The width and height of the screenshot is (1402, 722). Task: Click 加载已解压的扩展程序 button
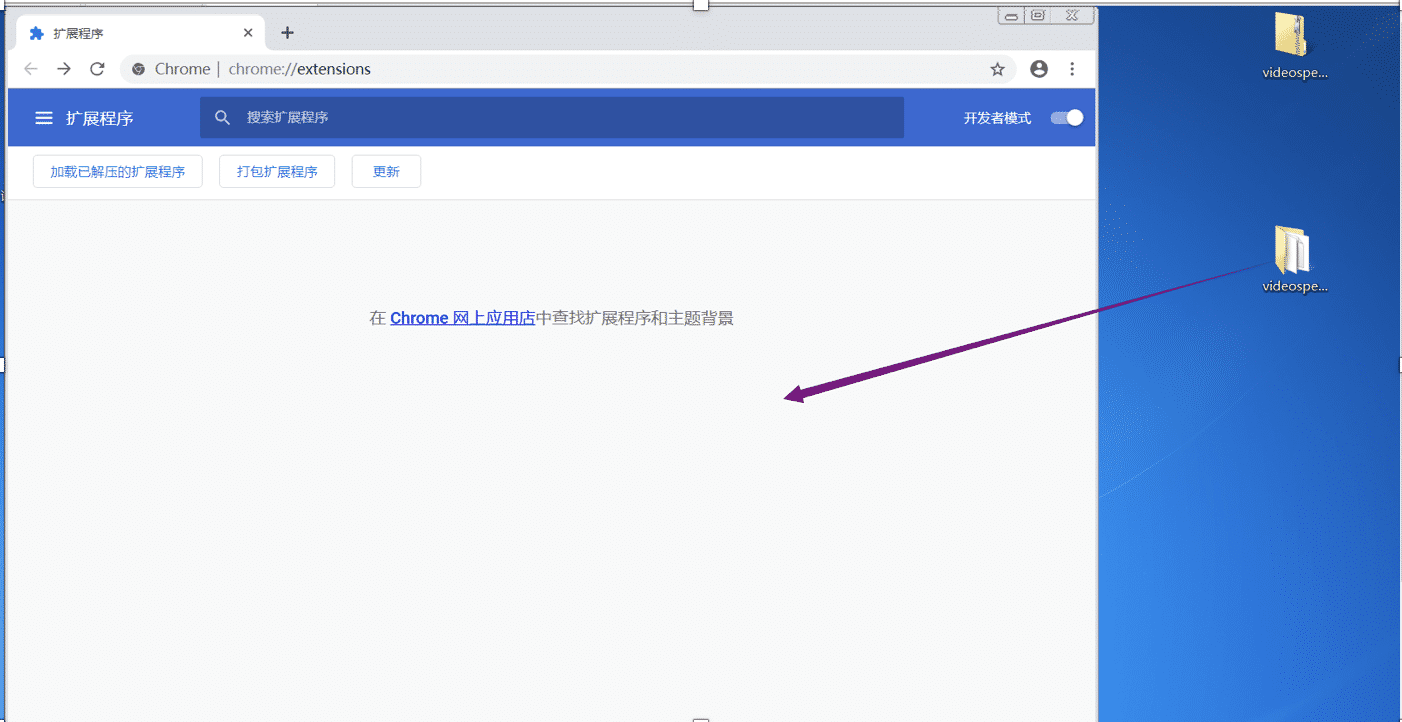click(118, 171)
